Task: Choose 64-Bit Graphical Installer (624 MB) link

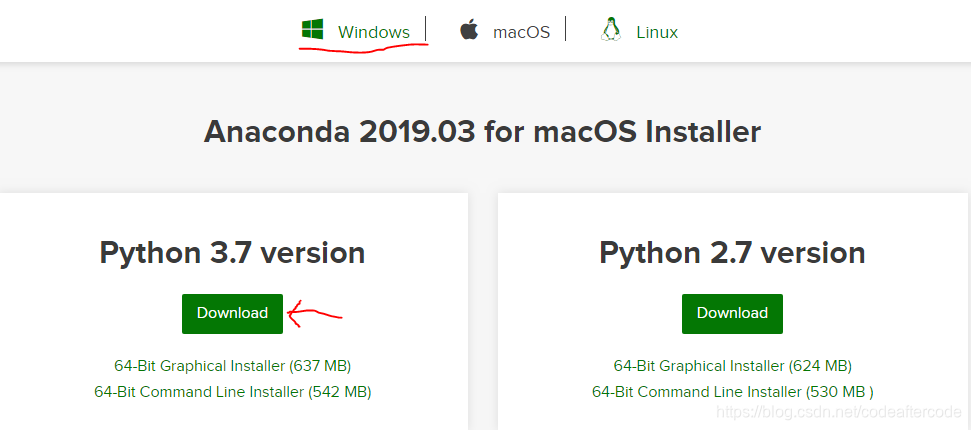Action: (732, 366)
